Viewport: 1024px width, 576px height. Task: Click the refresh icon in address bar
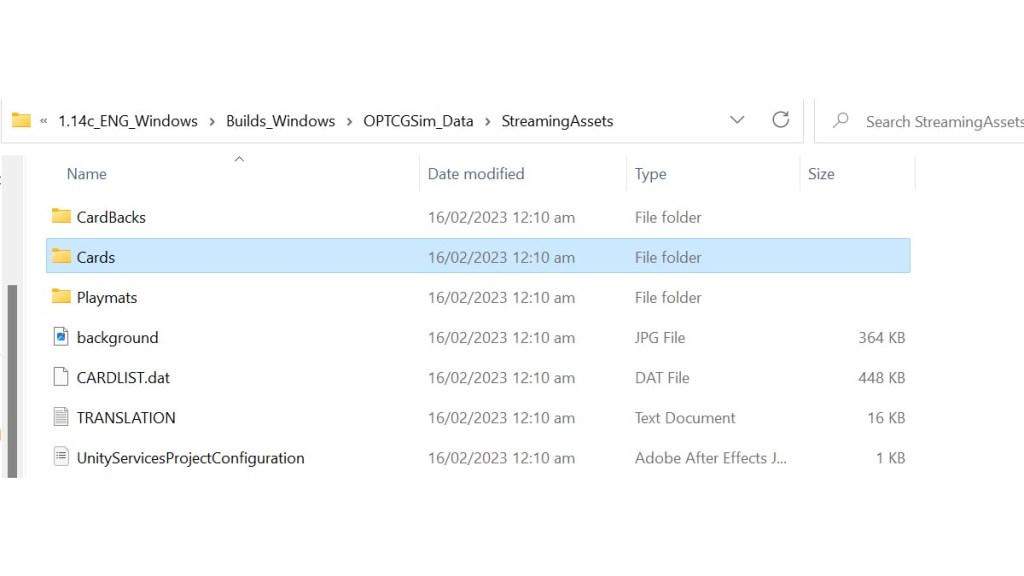781,119
